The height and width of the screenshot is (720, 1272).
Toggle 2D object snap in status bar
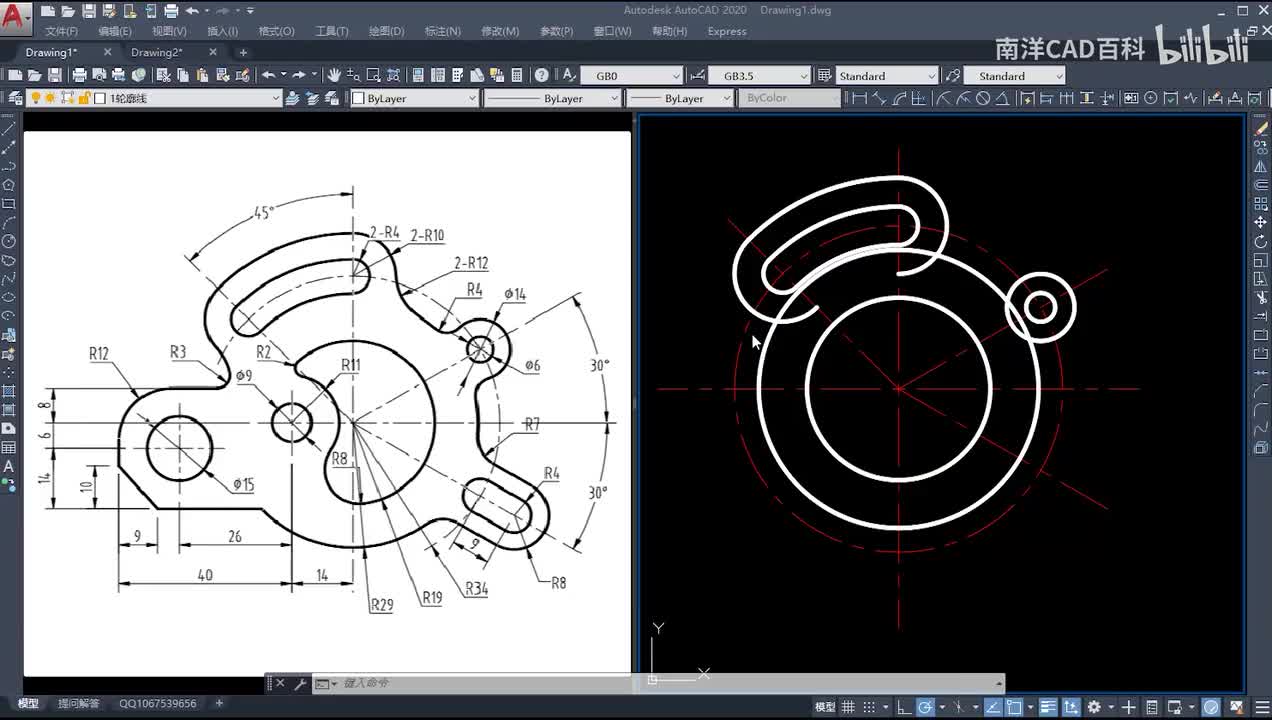[1014, 707]
